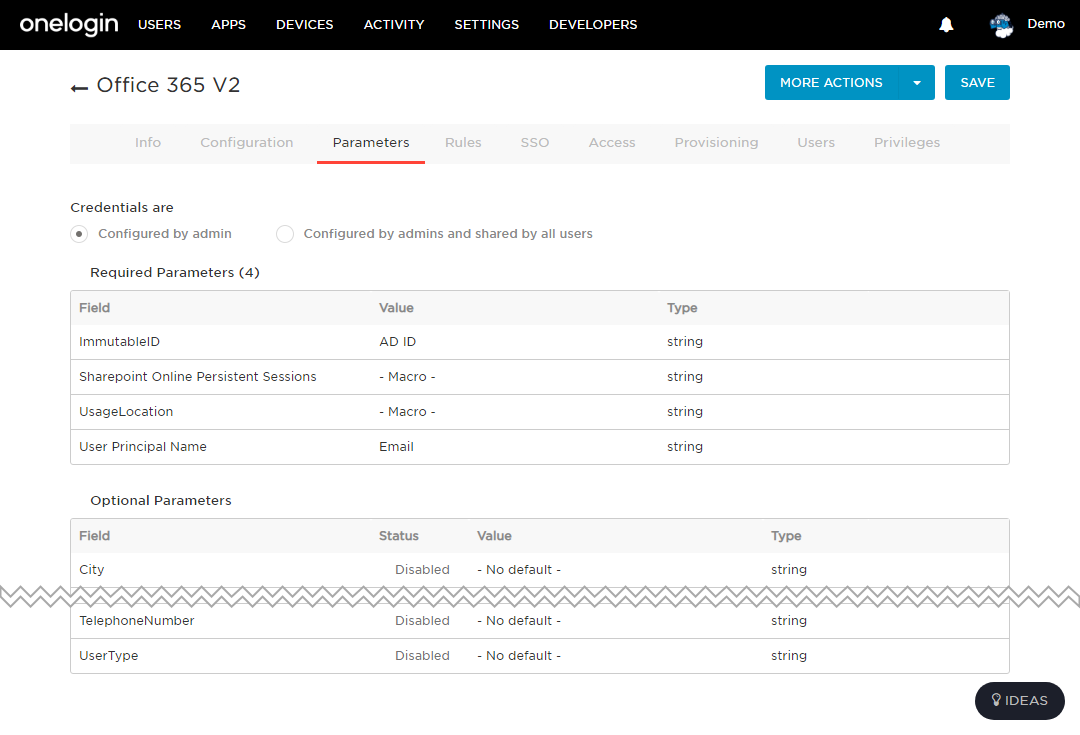Click the back arrow beside Office 365 V2
Viewport: 1080px width, 735px height.
click(79, 87)
